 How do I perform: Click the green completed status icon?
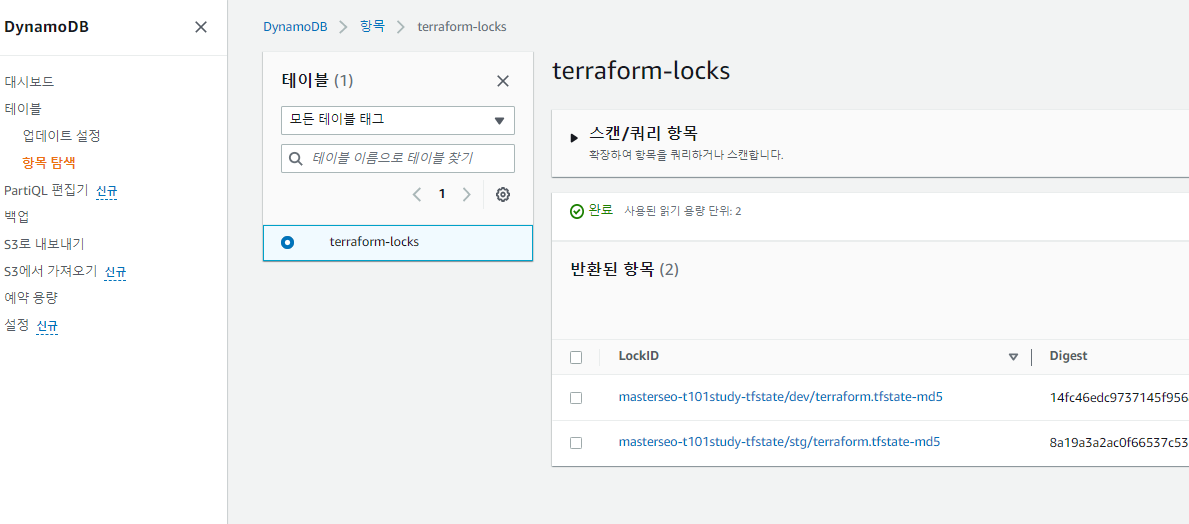coord(577,211)
